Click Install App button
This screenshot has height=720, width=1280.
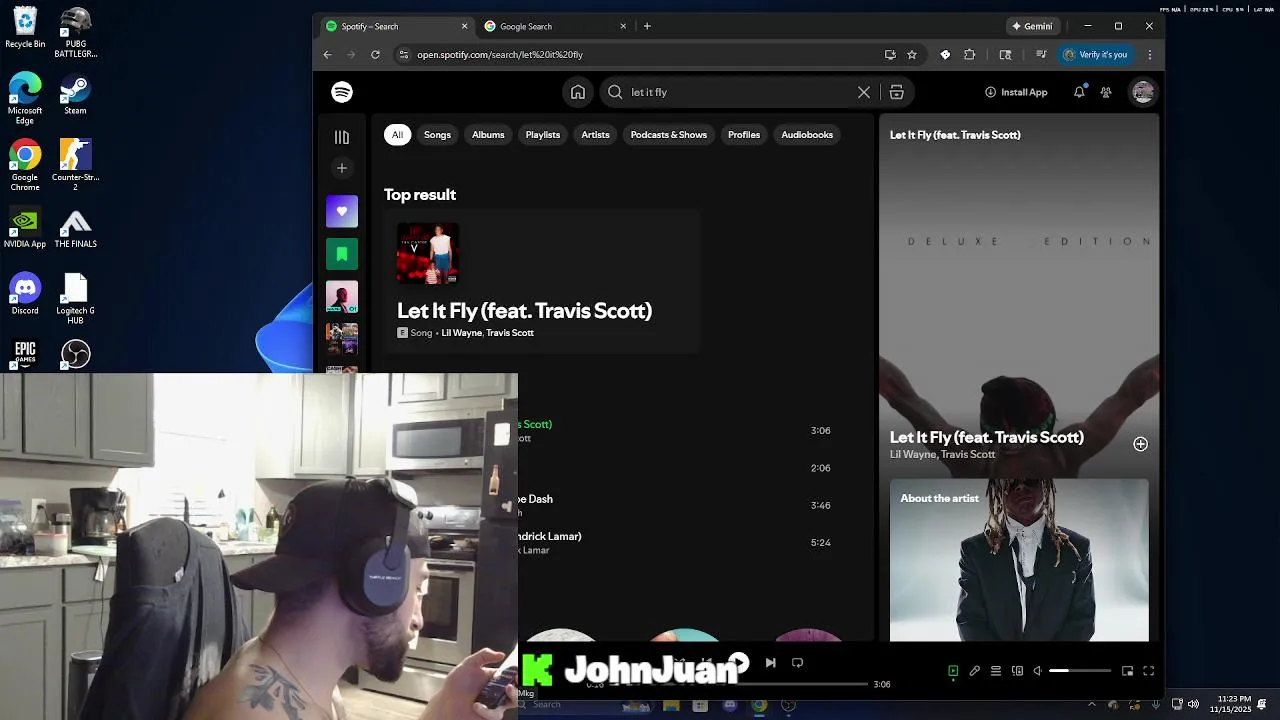pos(1016,92)
